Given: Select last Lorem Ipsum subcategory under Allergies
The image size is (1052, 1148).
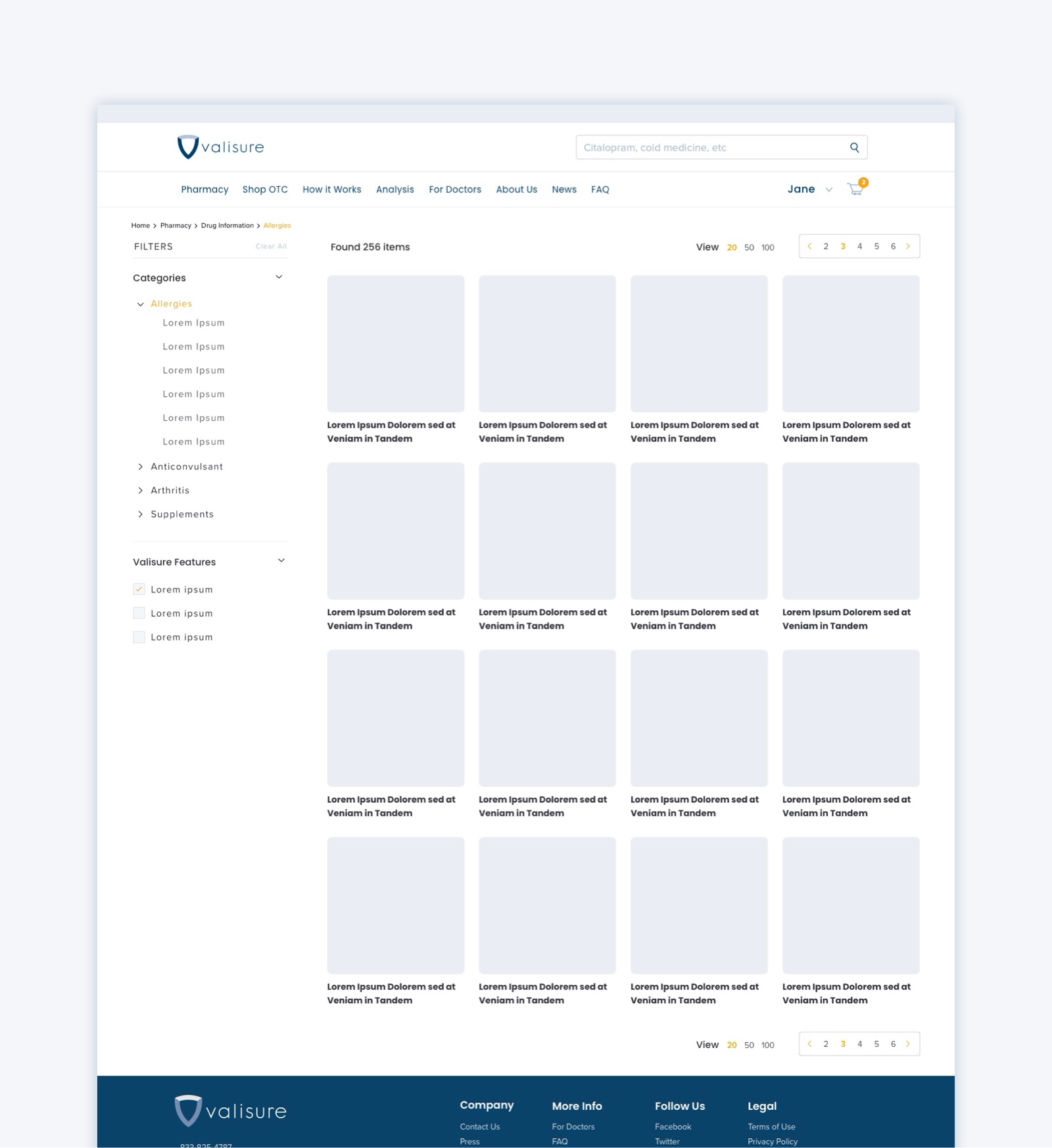Looking at the screenshot, I should tap(194, 442).
